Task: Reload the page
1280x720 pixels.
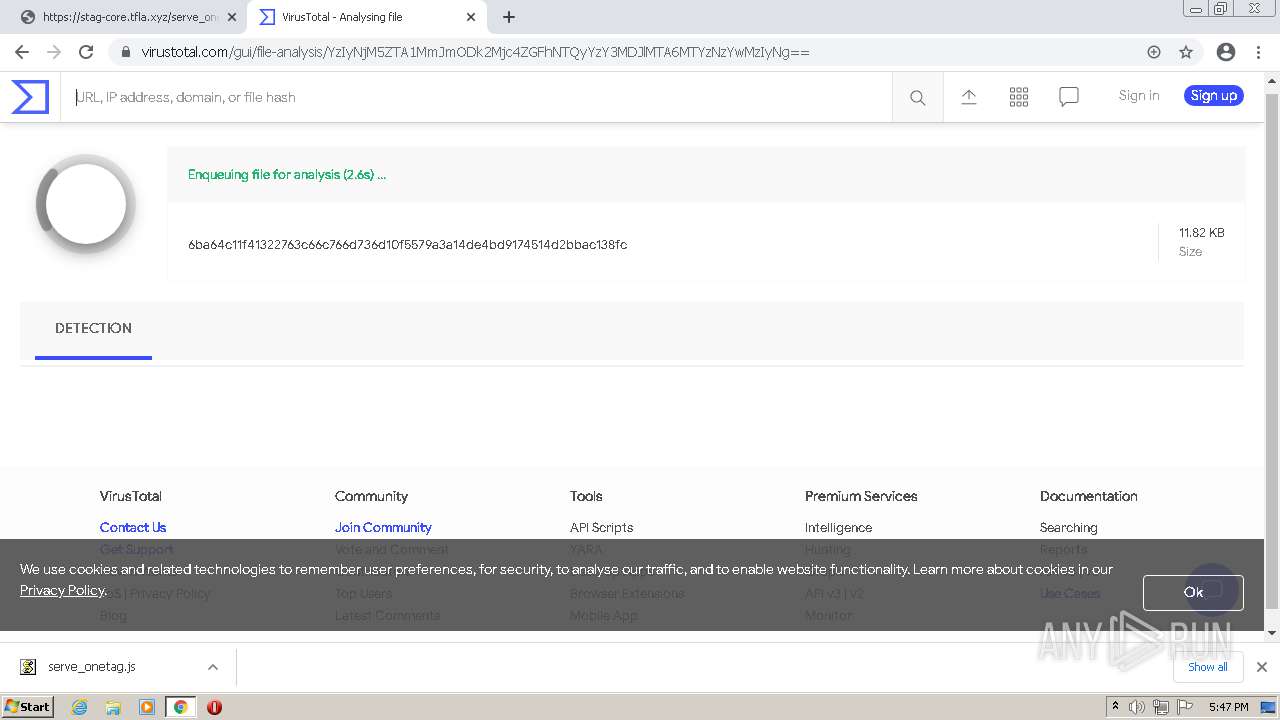Action: coord(86,52)
